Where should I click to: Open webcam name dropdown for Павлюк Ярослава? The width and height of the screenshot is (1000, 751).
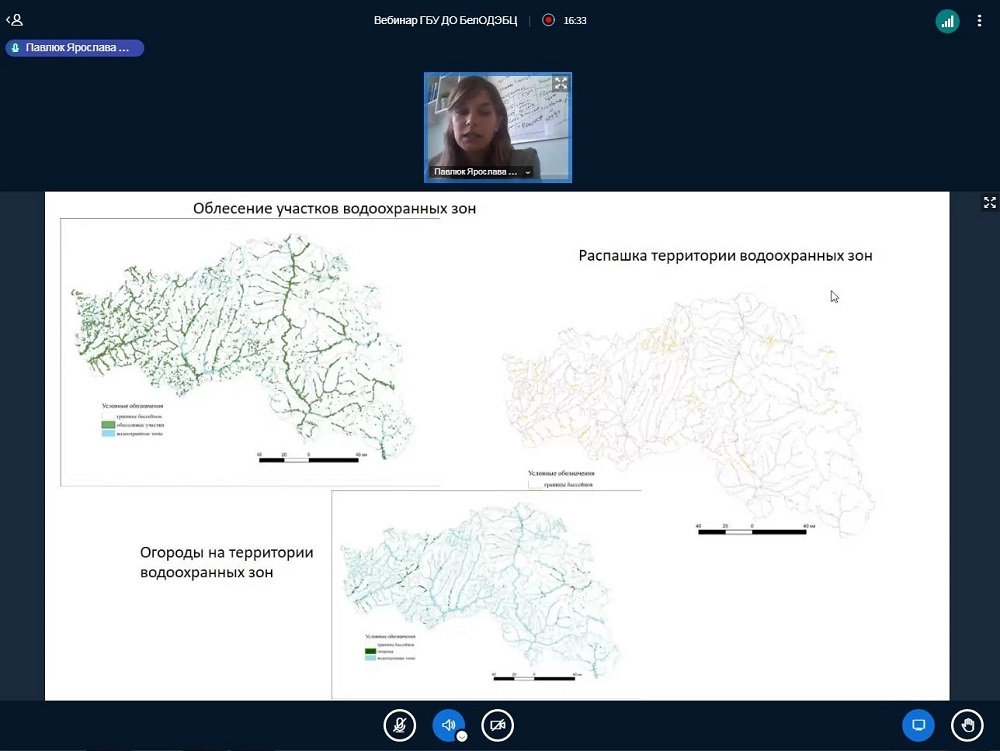pyautogui.click(x=529, y=172)
